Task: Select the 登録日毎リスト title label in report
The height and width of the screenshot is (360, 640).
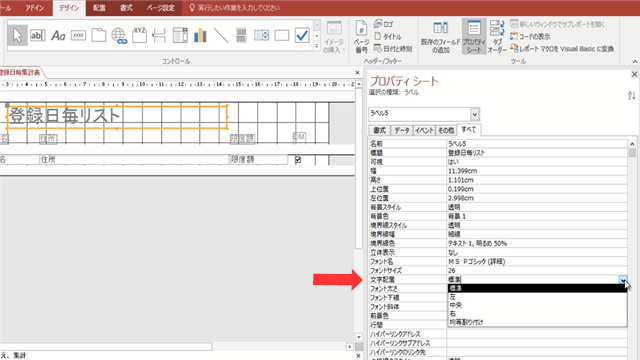Action: tap(117, 117)
